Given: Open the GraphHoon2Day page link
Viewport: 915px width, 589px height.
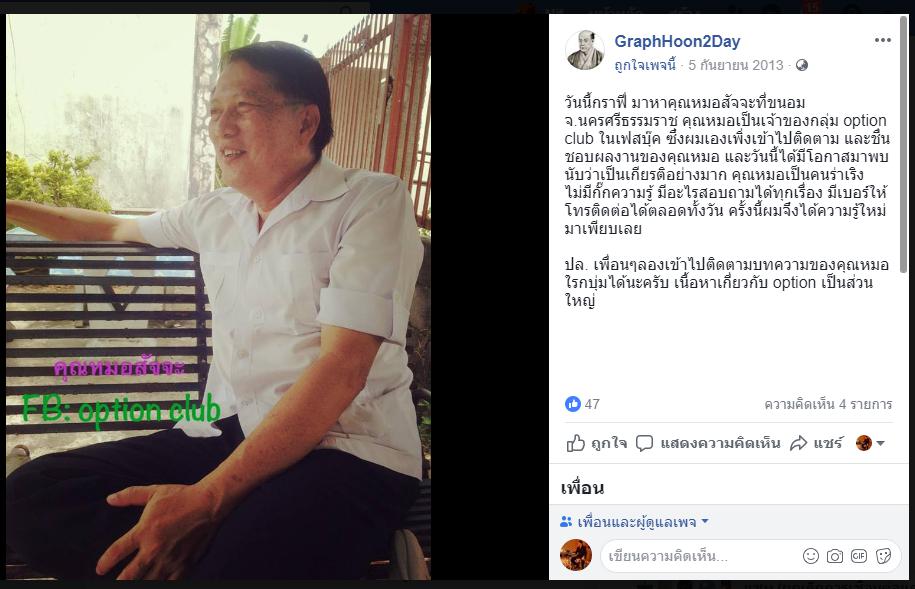Looking at the screenshot, I should coord(677,41).
